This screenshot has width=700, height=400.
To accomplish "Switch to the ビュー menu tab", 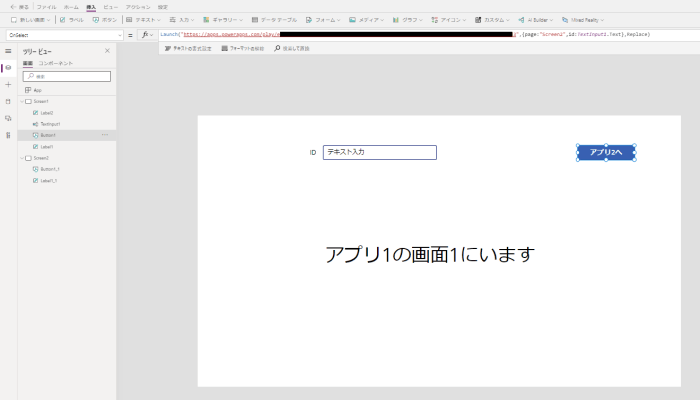I will pos(110,6).
